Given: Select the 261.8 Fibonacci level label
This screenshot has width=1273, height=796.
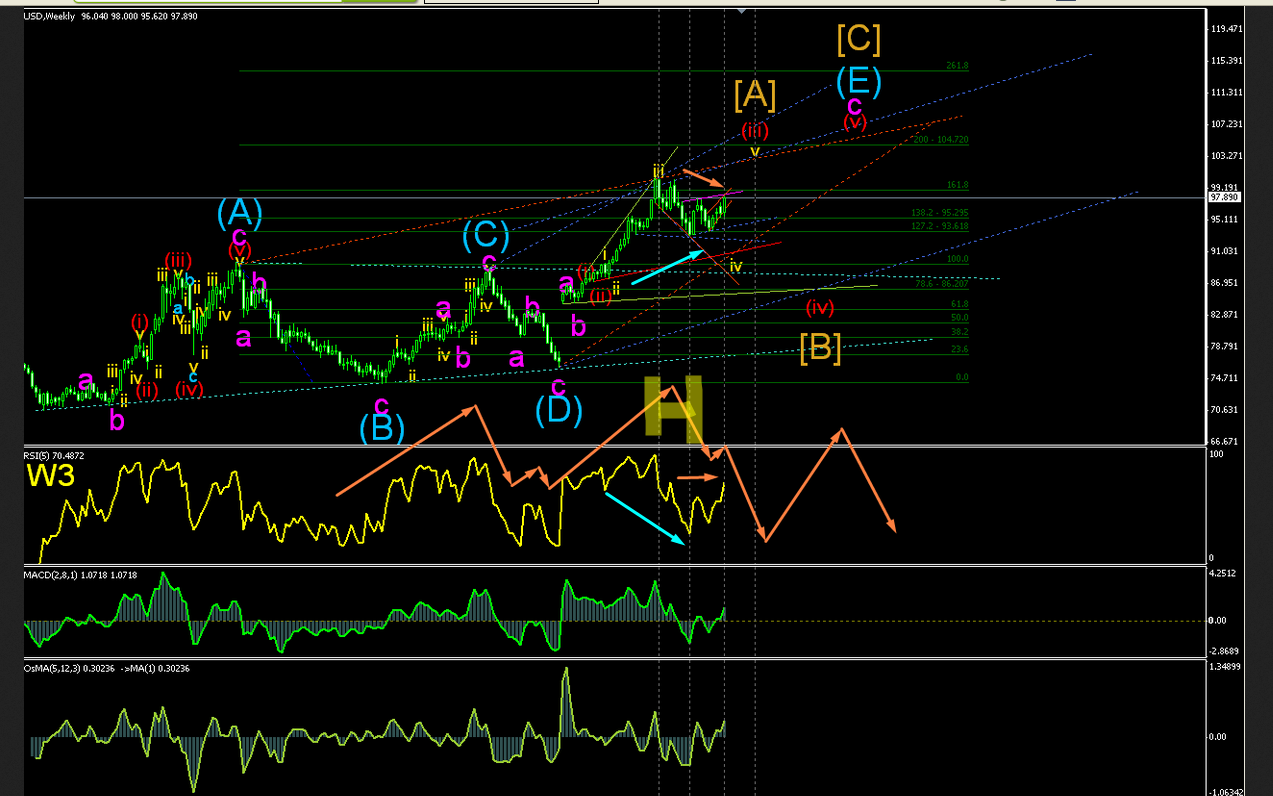Looking at the screenshot, I should [x=957, y=66].
